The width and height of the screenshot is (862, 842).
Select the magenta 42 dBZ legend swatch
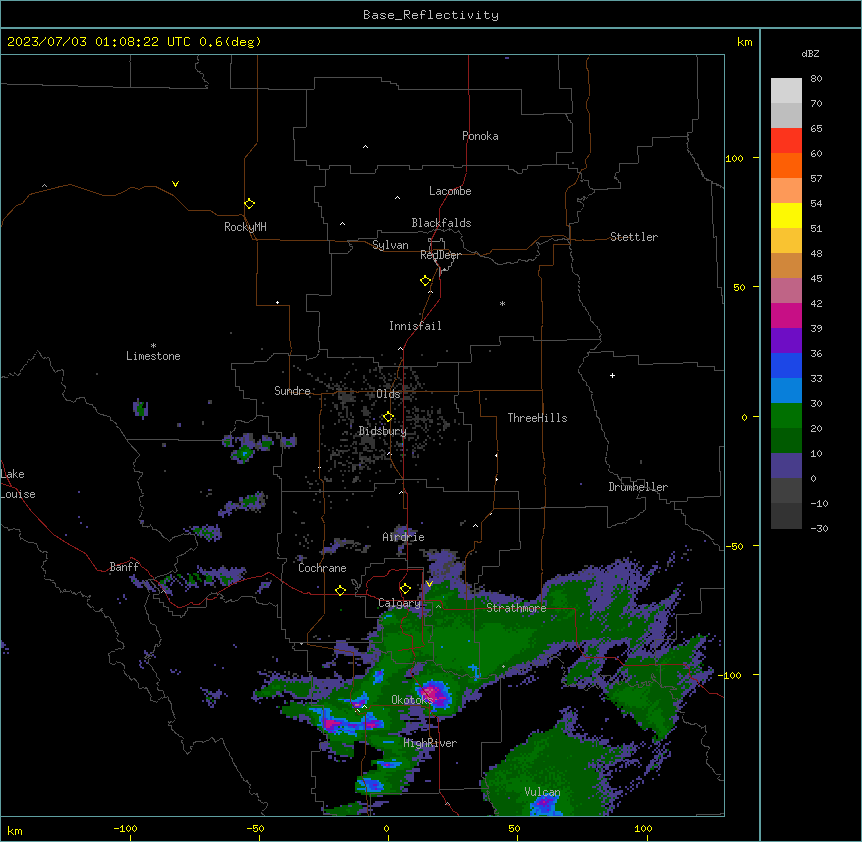click(786, 315)
